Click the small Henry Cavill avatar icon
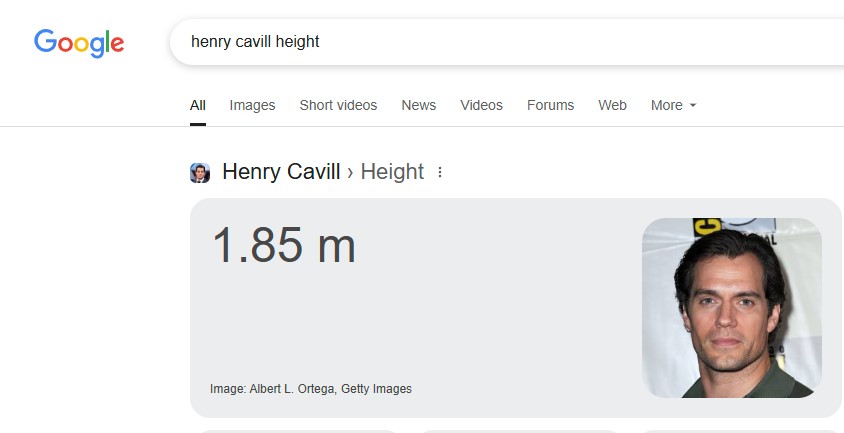 click(x=200, y=173)
